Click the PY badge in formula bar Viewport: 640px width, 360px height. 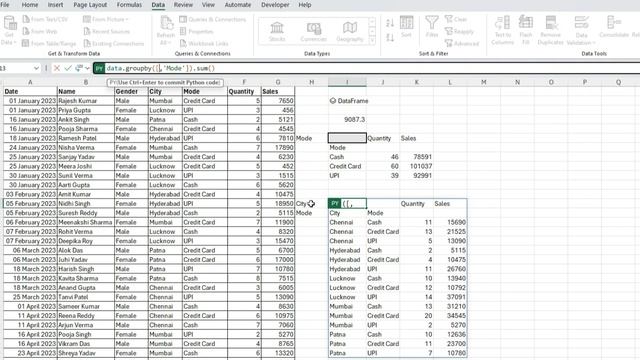point(99,68)
